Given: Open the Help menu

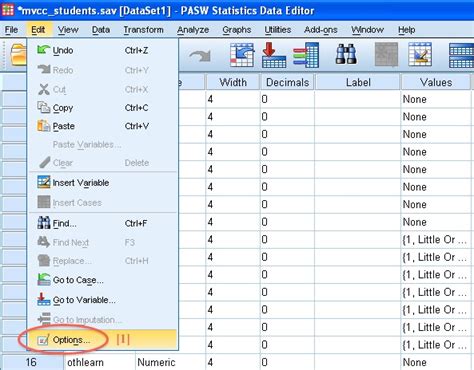Looking at the screenshot, I should point(406,30).
